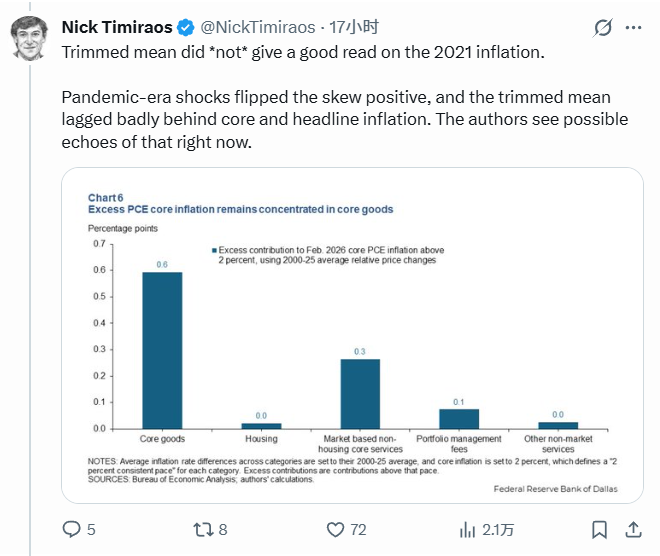
Task: Click the reply speech bubble icon
Action: click(72, 529)
